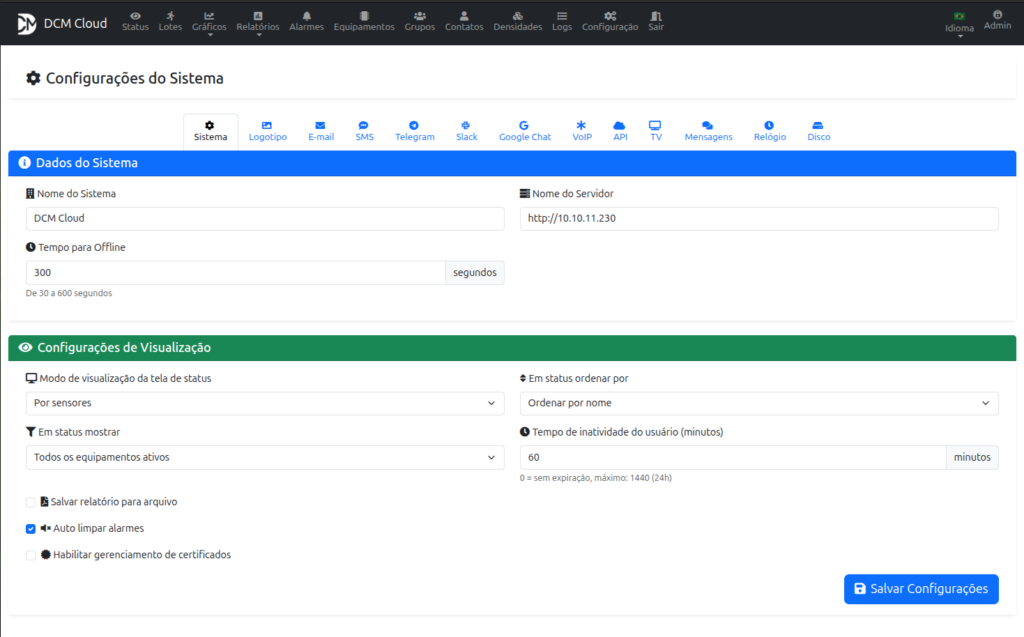Screen dimensions: 1024x637
Task: Switch to the E-mail settings tab
Action: tap(321, 131)
